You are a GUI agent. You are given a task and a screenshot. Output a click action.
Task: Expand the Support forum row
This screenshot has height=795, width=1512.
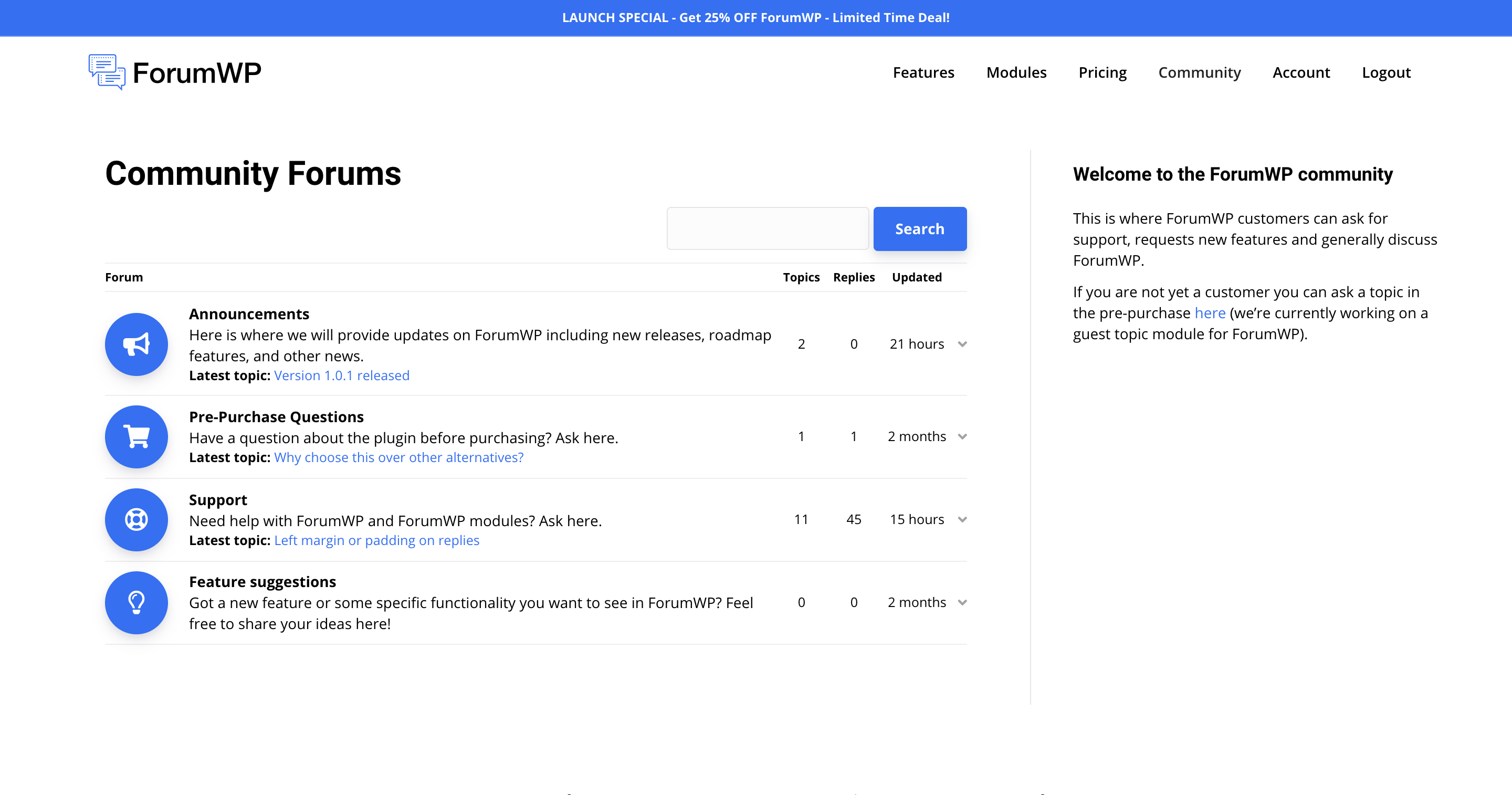(x=963, y=519)
